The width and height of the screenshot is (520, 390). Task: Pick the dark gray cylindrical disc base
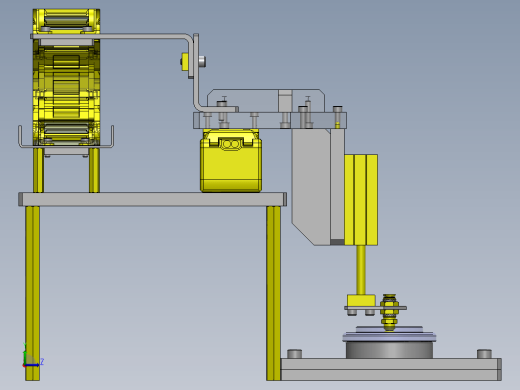pos(389,349)
